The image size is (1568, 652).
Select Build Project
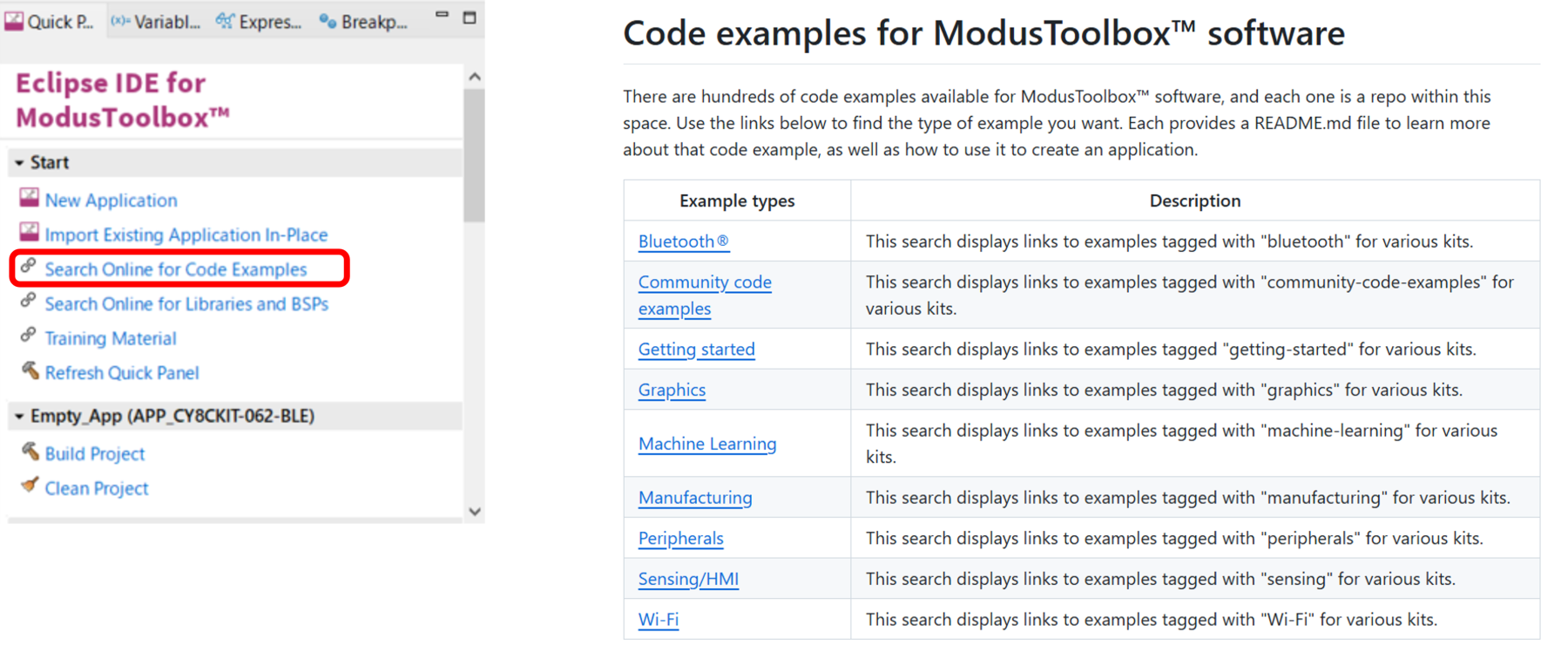coord(95,454)
